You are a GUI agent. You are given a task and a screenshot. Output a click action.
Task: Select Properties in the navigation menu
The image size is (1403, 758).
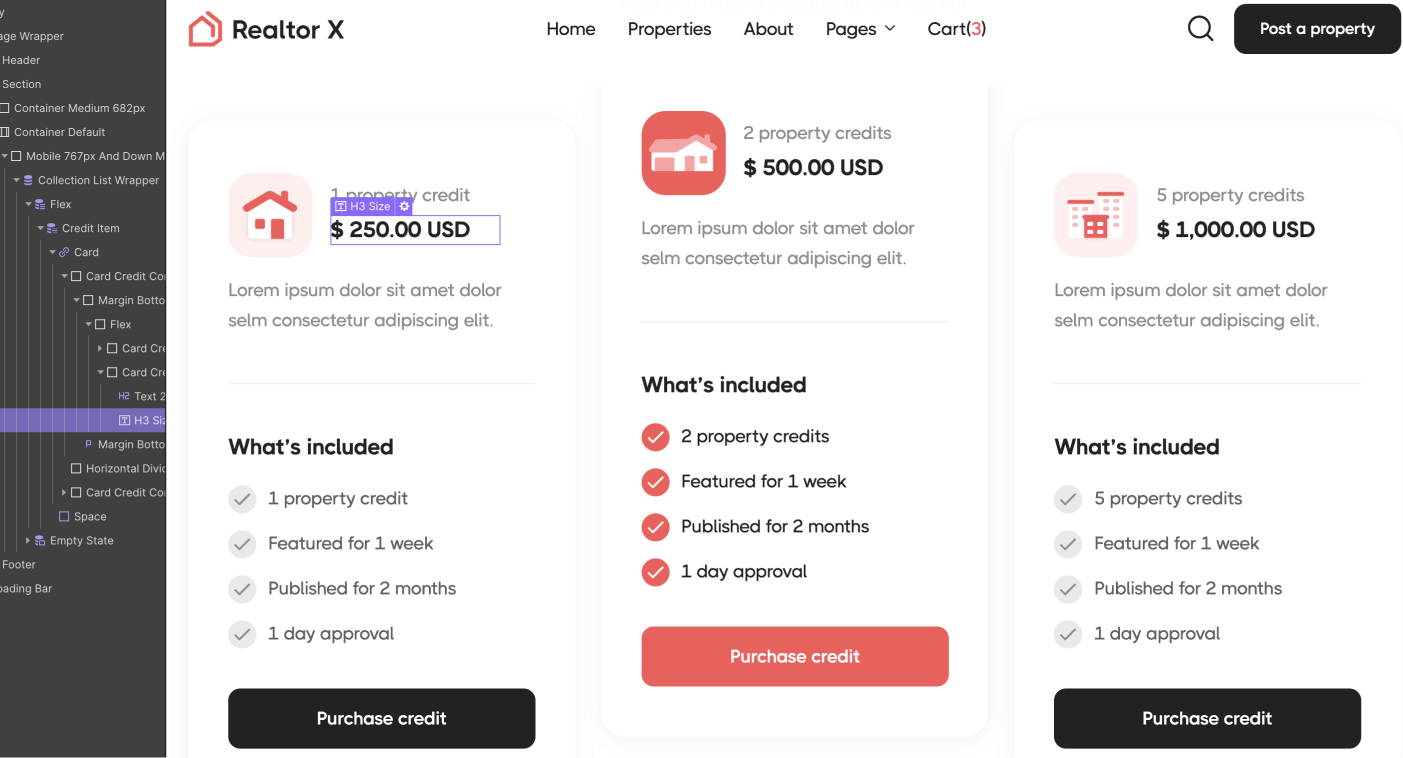(669, 29)
